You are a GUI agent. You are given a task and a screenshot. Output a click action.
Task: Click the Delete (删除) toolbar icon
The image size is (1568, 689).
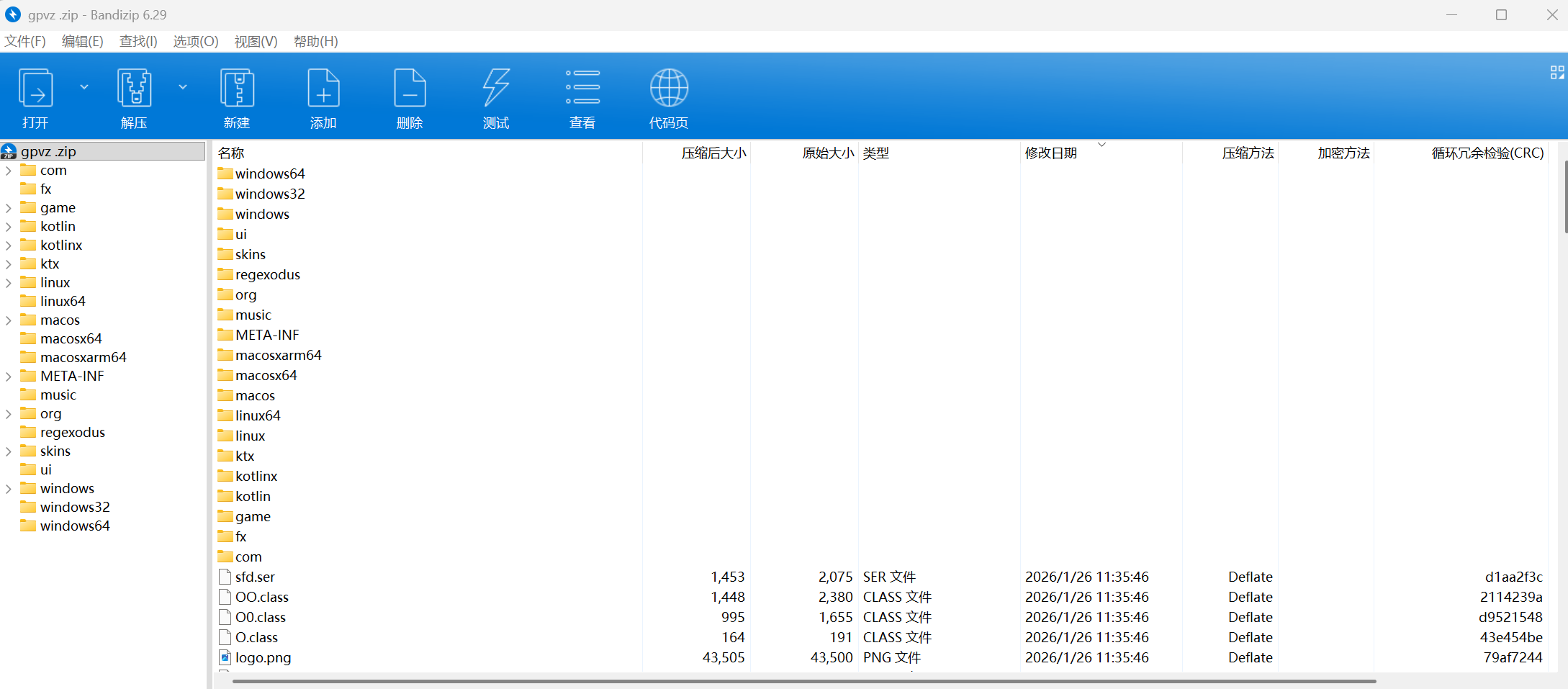[x=410, y=89]
